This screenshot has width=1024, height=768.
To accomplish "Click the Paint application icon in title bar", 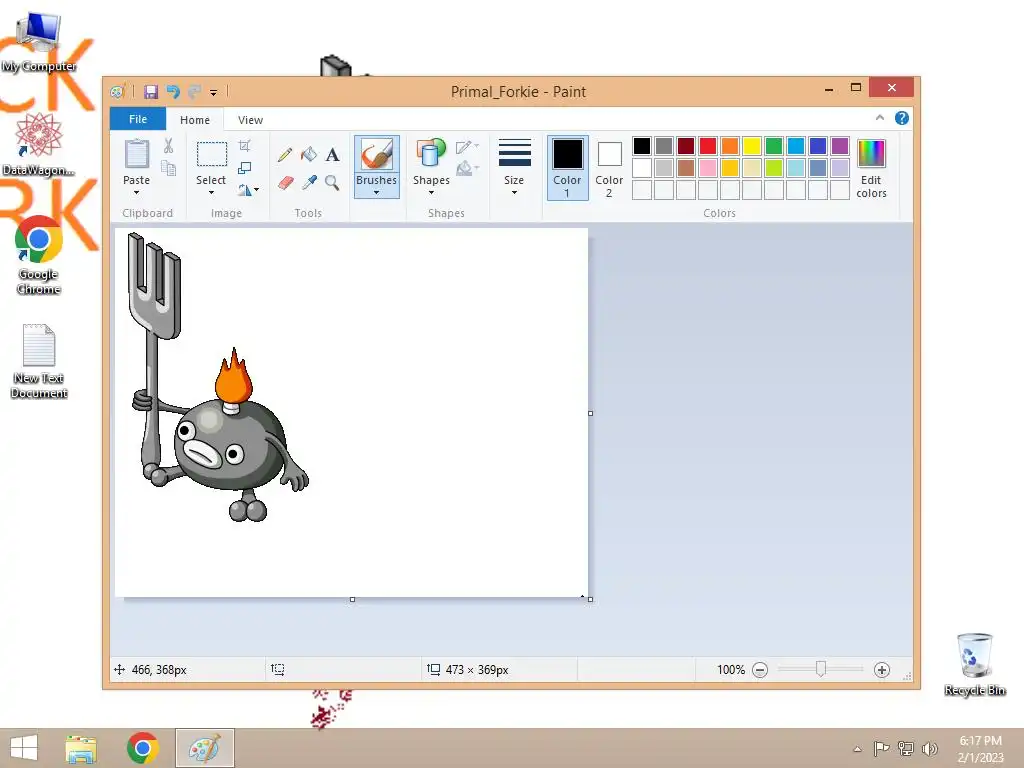I will [x=118, y=91].
